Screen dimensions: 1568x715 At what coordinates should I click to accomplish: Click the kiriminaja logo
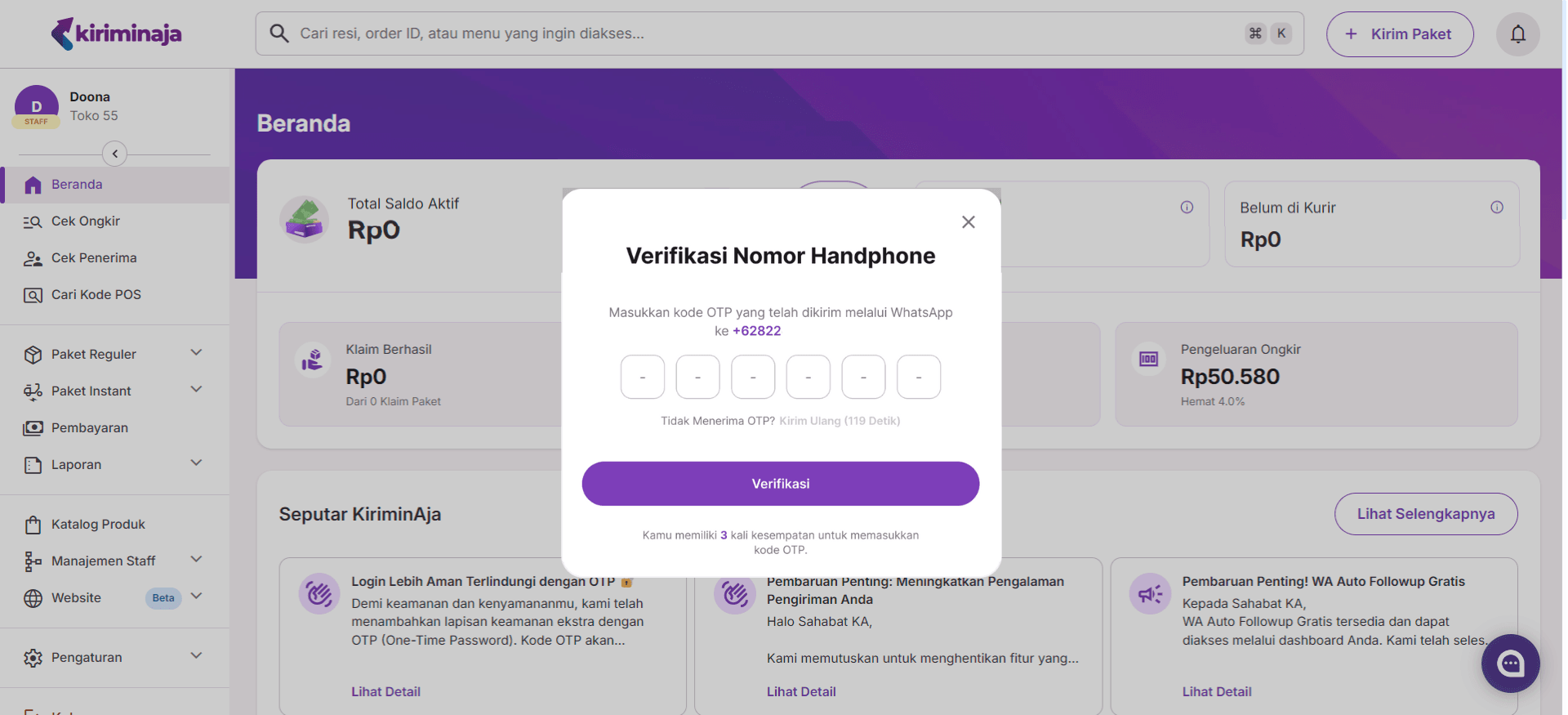pos(116,34)
